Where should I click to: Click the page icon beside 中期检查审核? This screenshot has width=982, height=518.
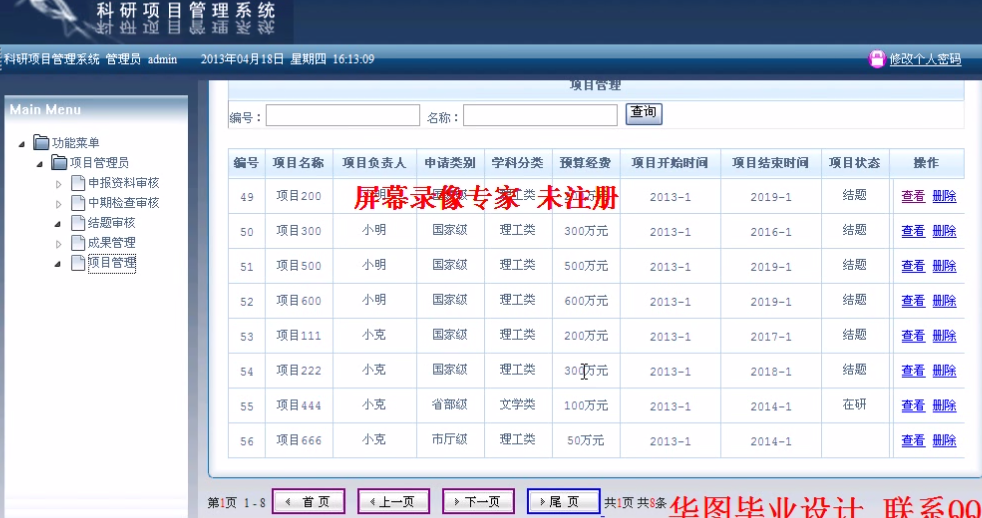[78, 203]
